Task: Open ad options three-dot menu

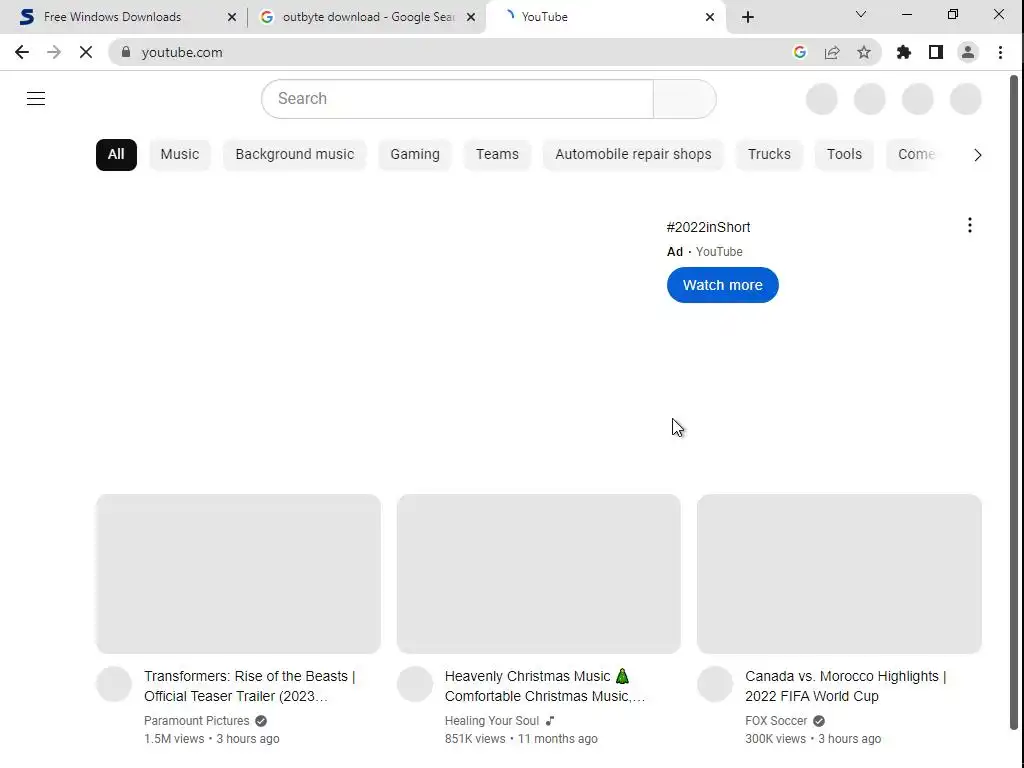Action: coord(970,225)
